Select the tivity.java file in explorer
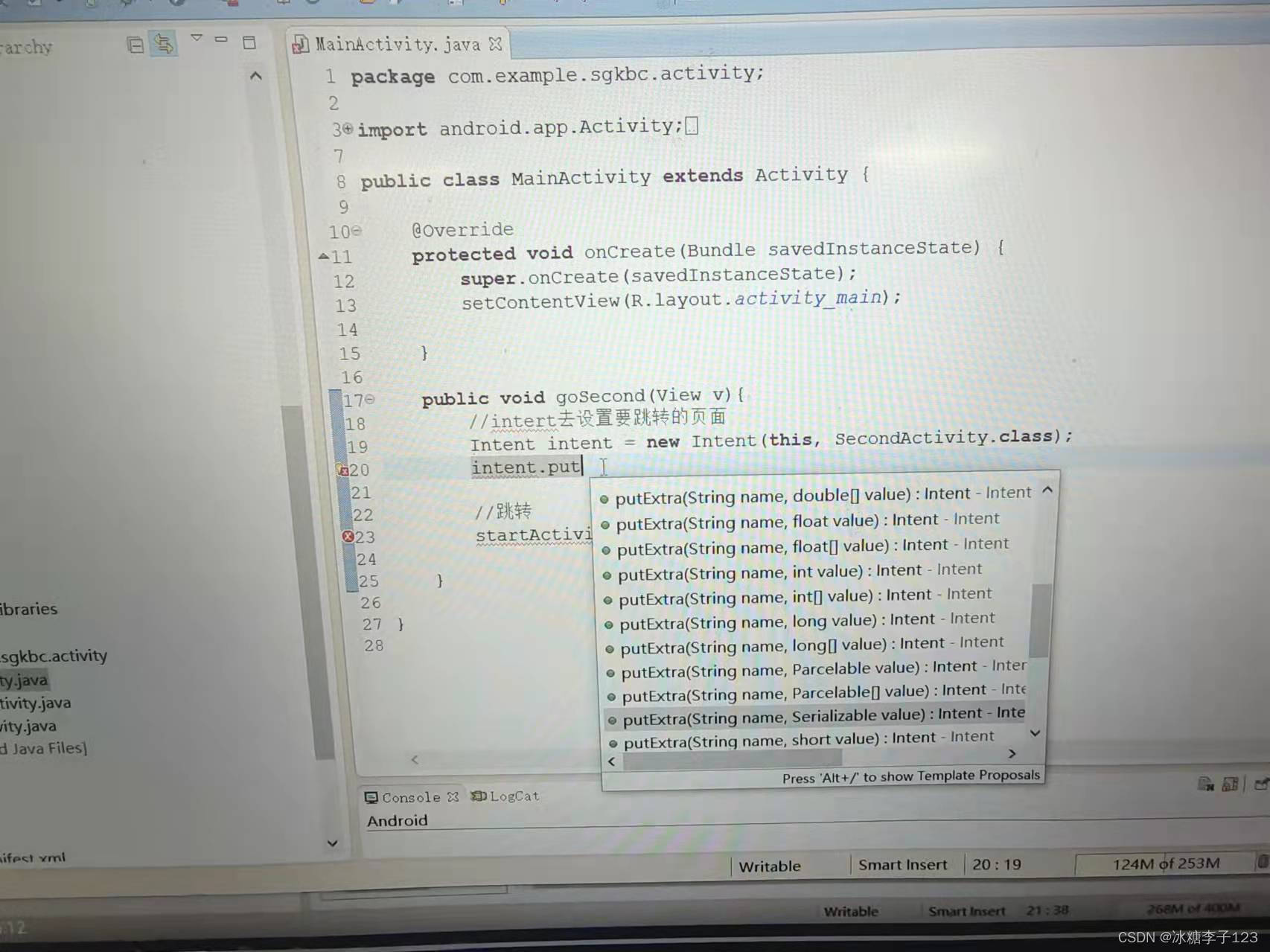1270x952 pixels. click(36, 703)
